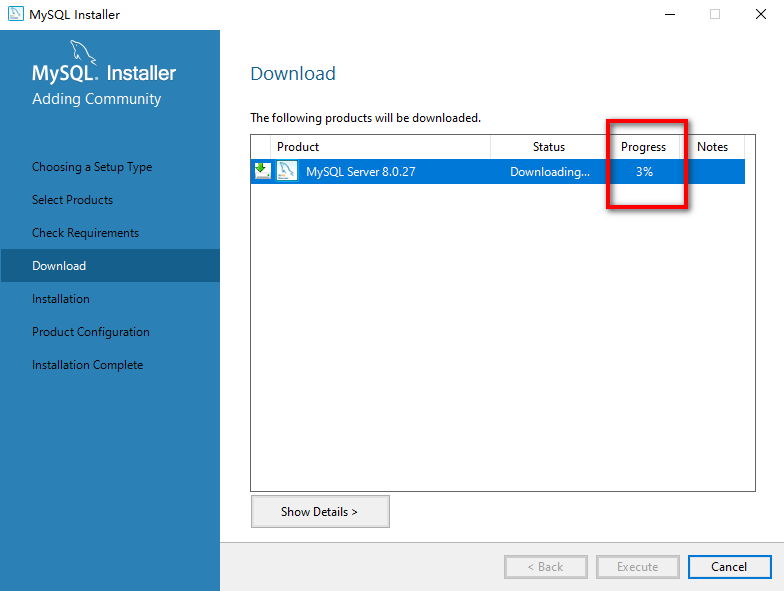This screenshot has width=784, height=591.
Task: Select the Download step in sidebar
Action: click(x=110, y=266)
